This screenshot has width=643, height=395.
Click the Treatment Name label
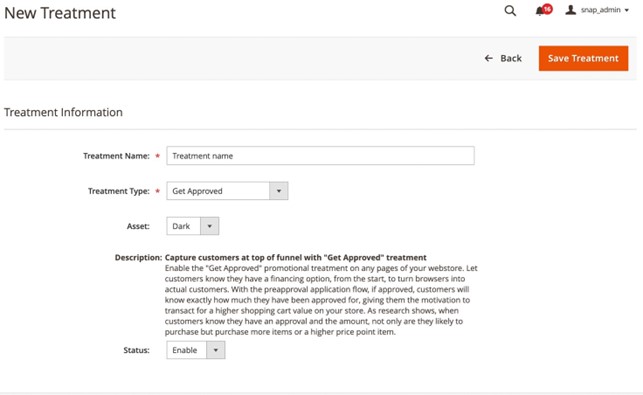tap(116, 156)
